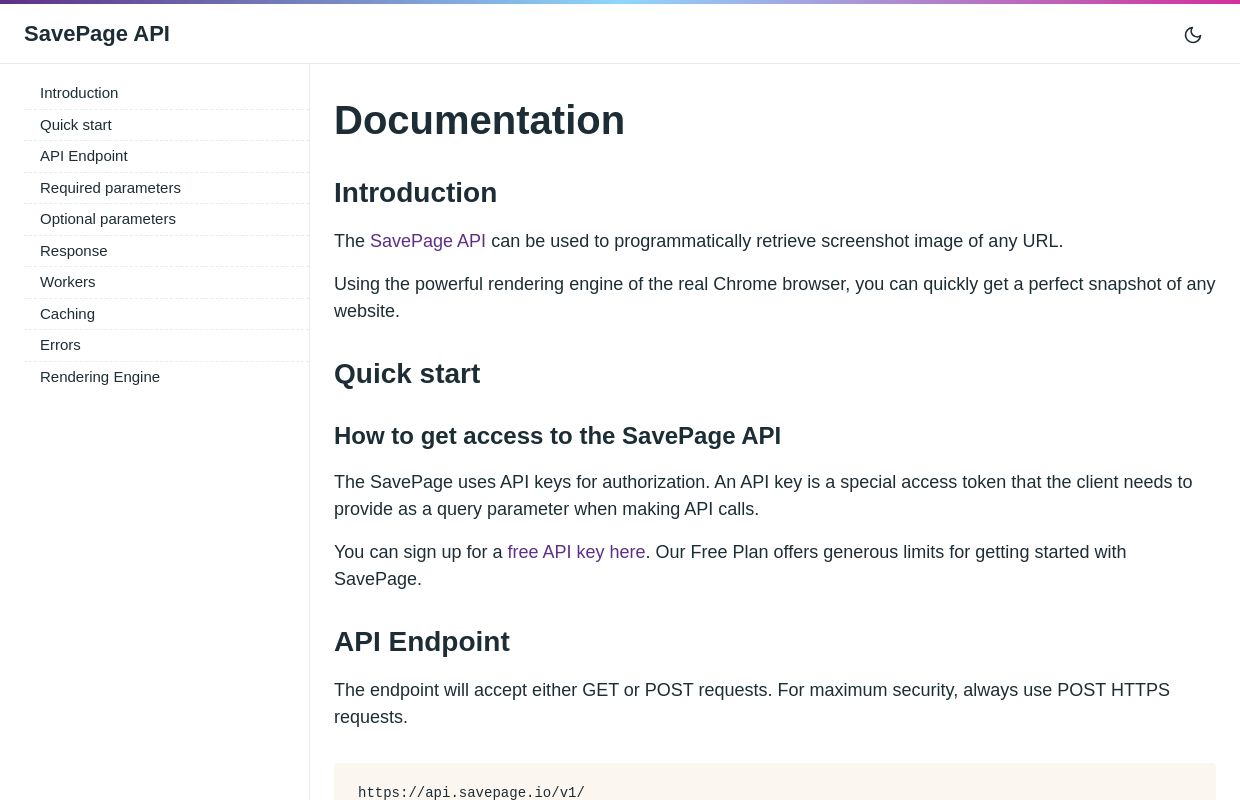Click the How to get access heading
1240x800 pixels.
pos(557,436)
